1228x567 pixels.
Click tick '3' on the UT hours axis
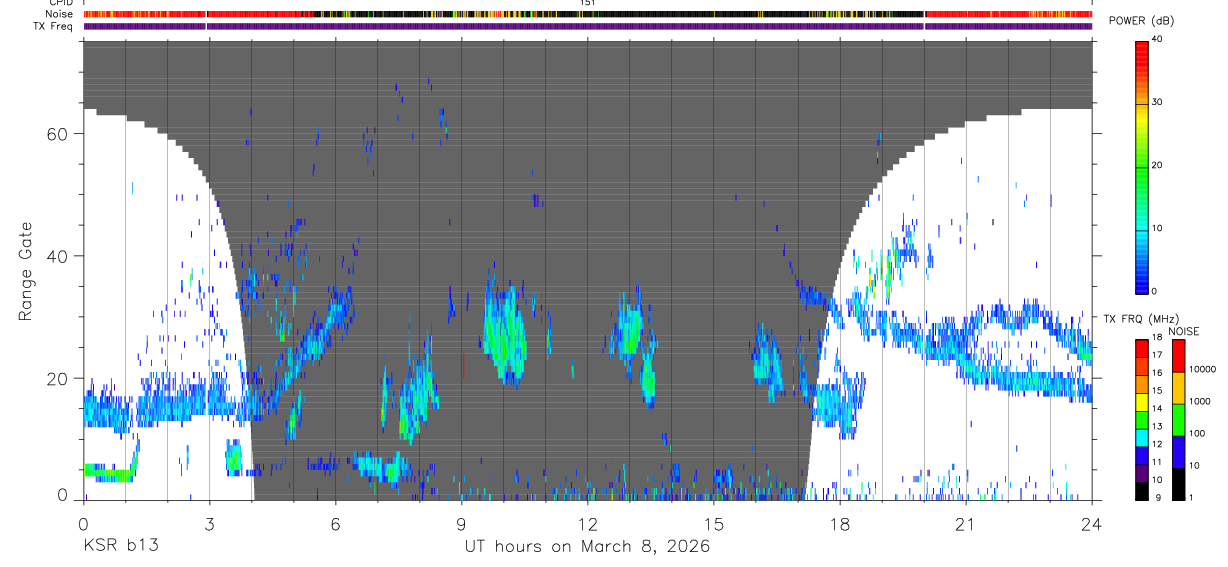[x=209, y=524]
